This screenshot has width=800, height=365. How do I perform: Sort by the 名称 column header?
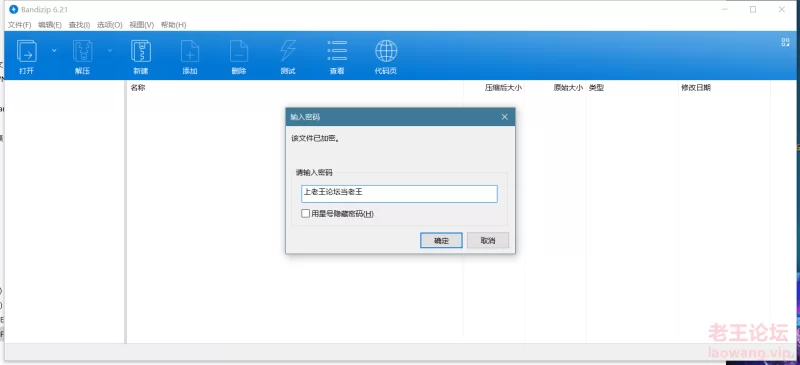[x=138, y=88]
